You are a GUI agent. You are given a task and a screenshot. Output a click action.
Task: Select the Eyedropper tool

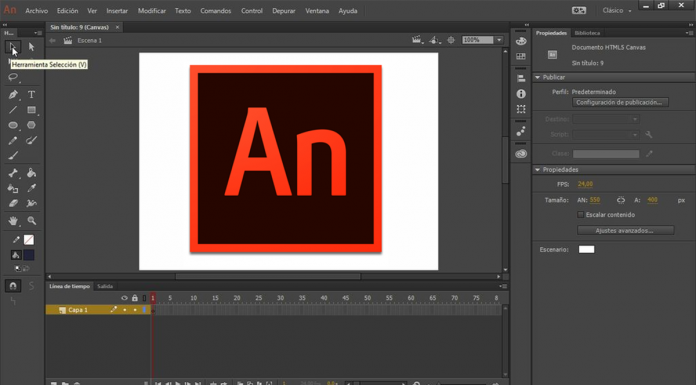31,188
